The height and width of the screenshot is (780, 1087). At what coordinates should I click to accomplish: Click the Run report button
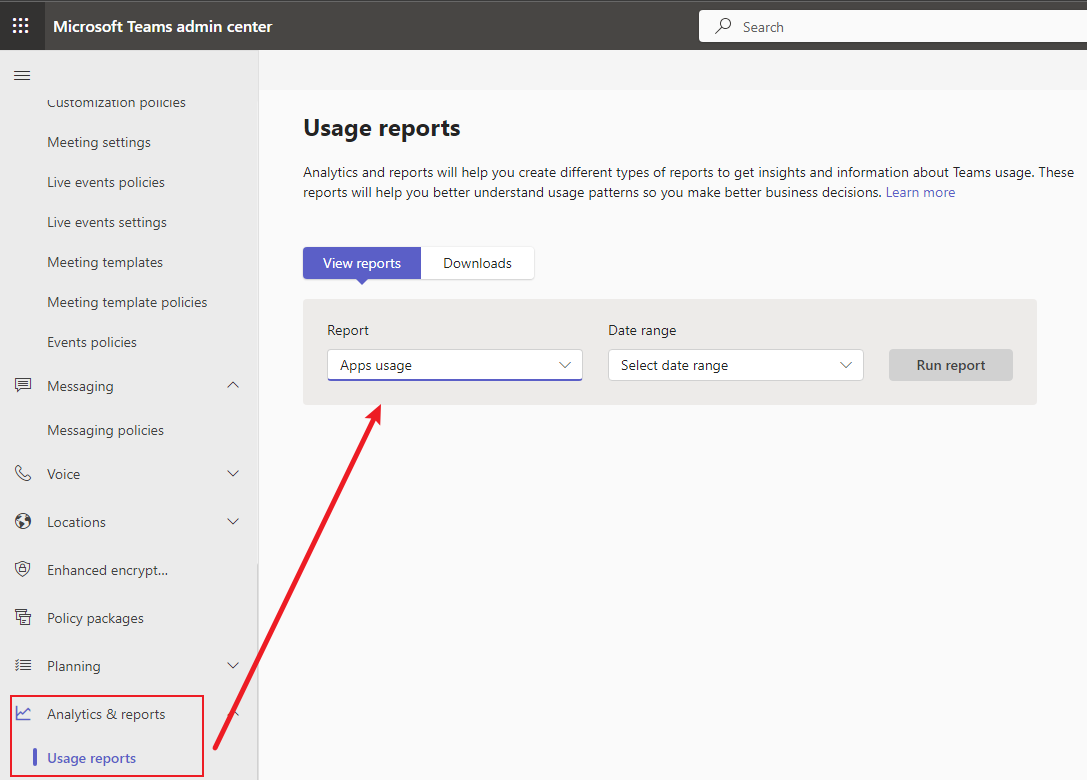[x=950, y=365]
